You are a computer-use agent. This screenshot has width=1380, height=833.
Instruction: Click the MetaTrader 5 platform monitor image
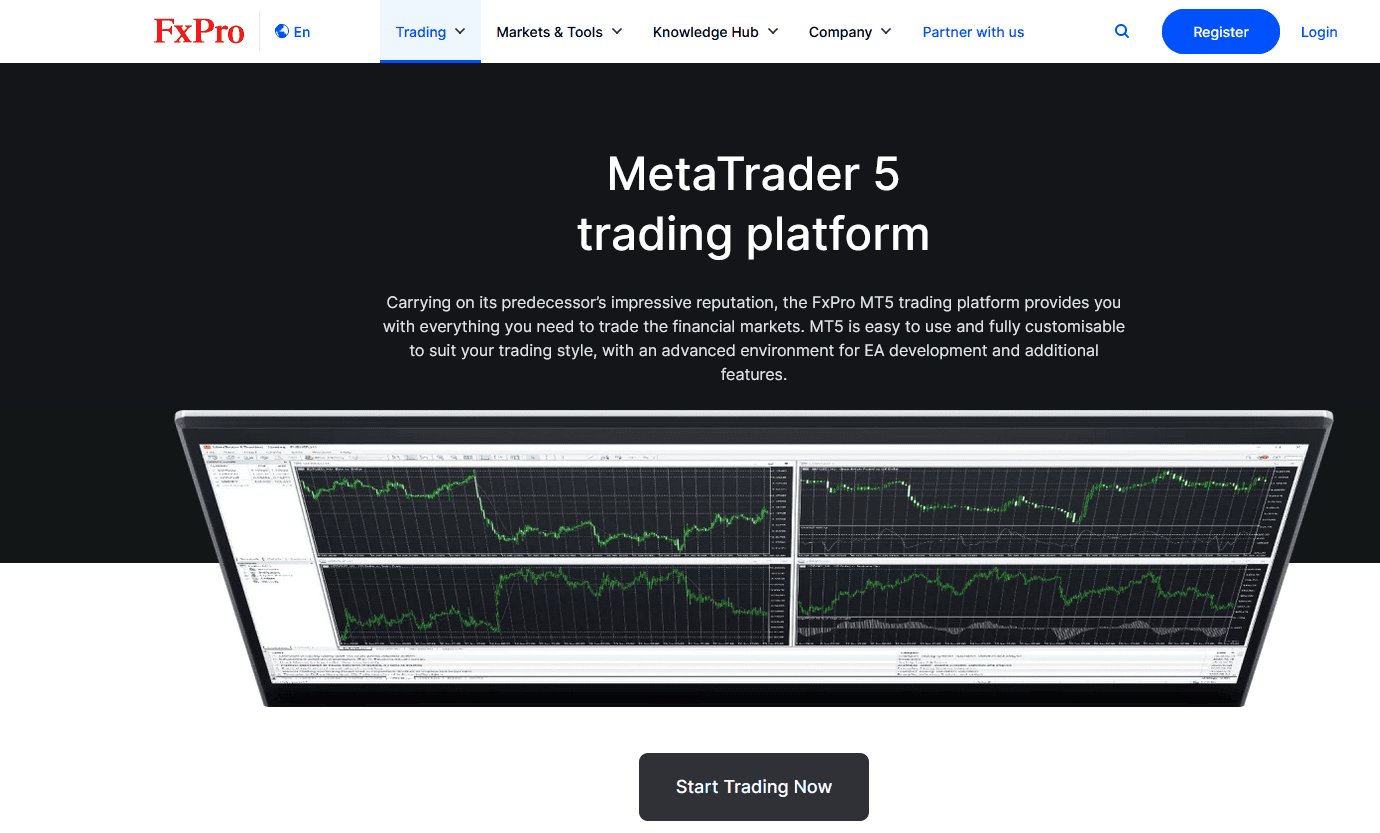[754, 558]
